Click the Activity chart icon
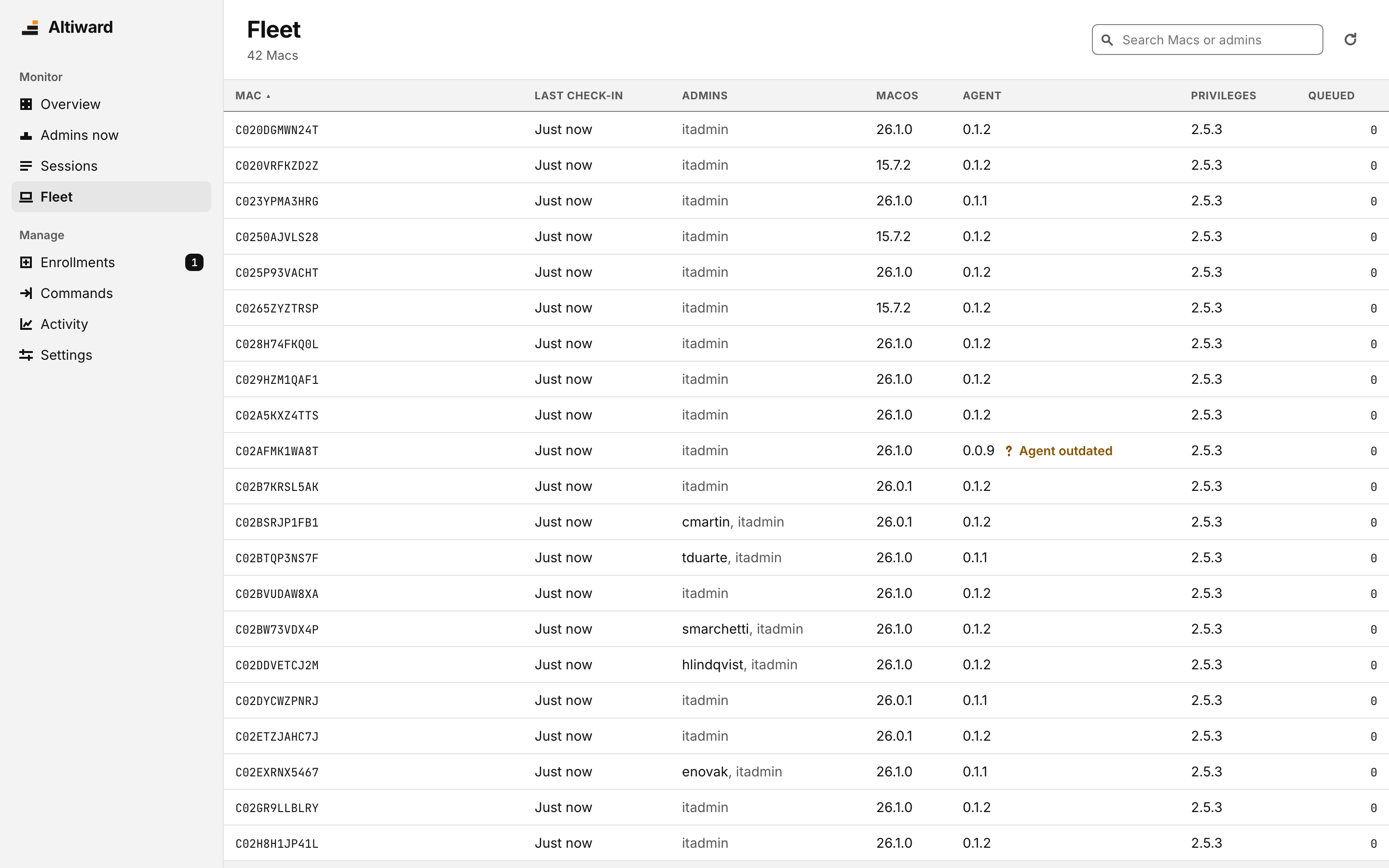This screenshot has width=1389, height=868. tap(26, 325)
